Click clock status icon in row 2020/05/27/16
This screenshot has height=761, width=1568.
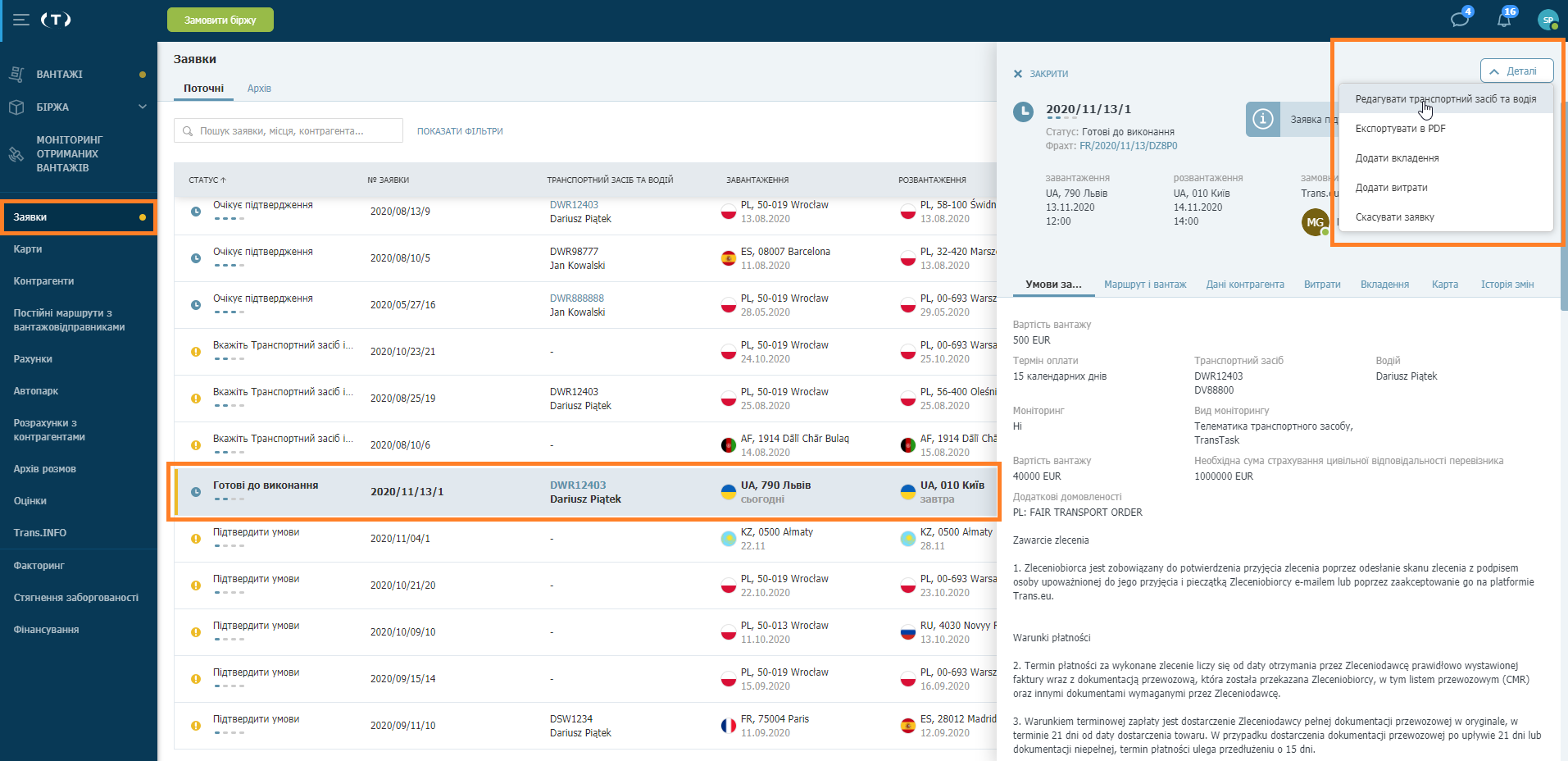coord(196,305)
